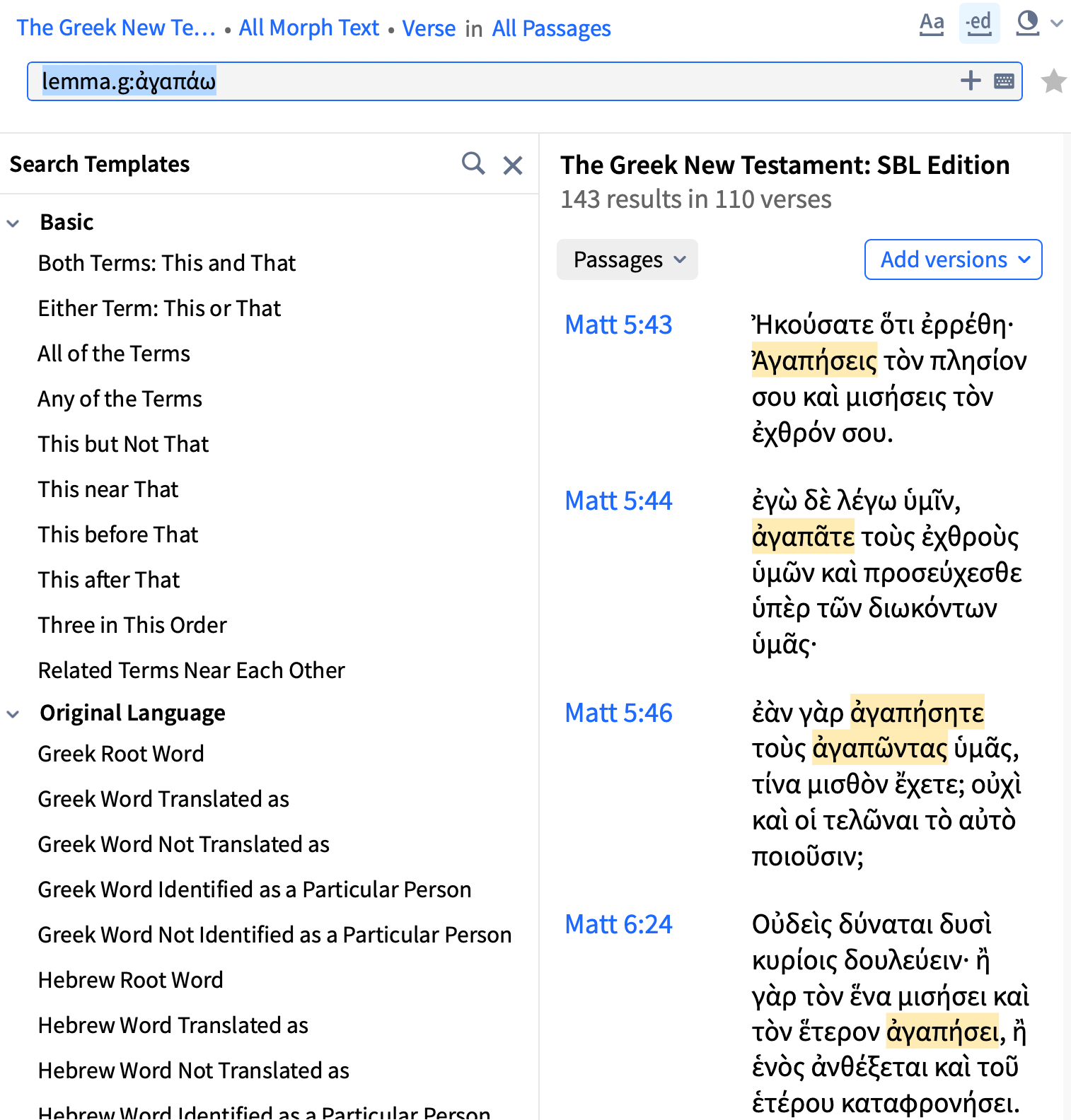Screen dimensions: 1071x1120
Task: Collapse the Original Language section
Action: click(13, 713)
